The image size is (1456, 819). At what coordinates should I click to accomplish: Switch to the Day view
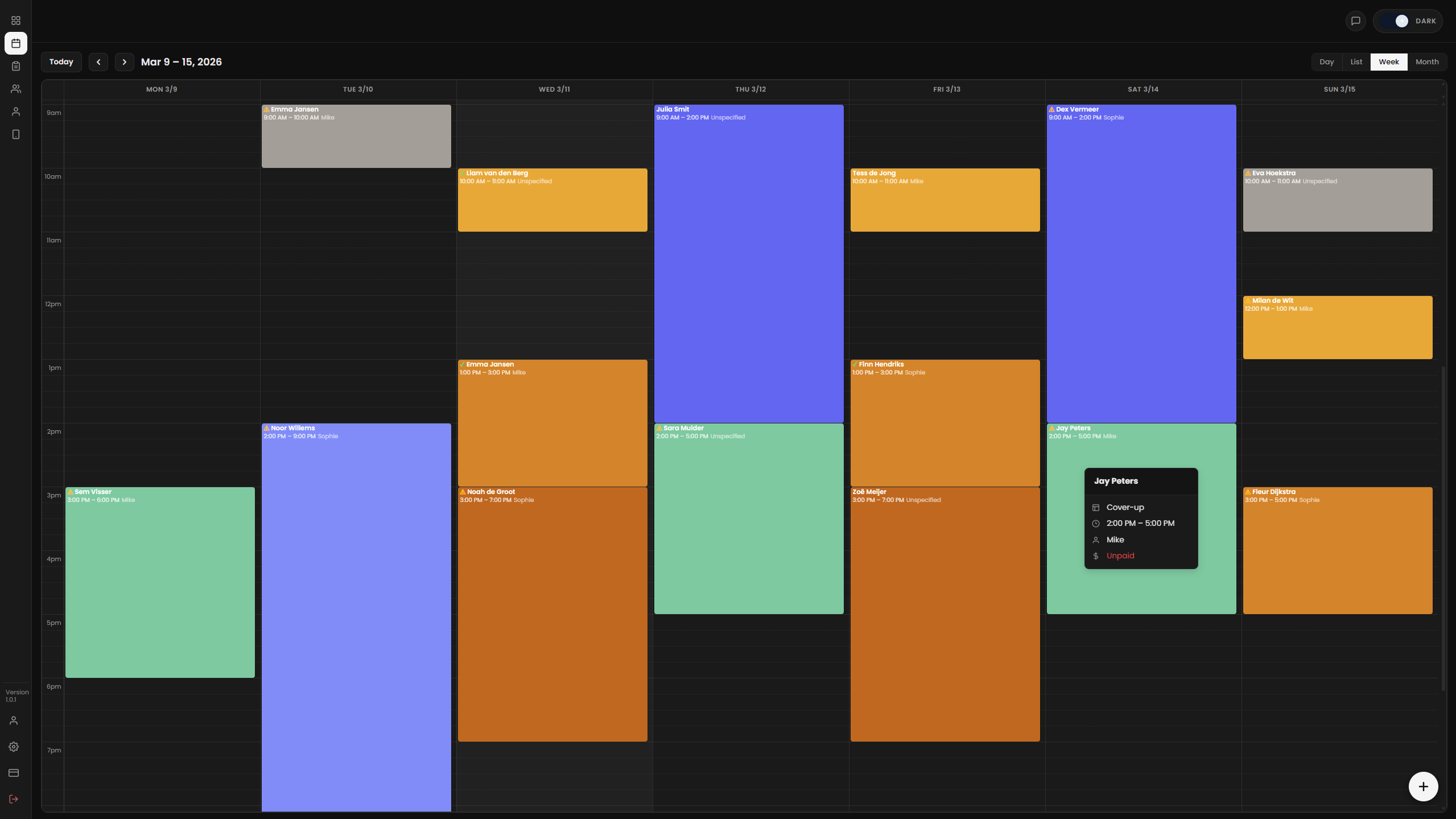tap(1326, 61)
